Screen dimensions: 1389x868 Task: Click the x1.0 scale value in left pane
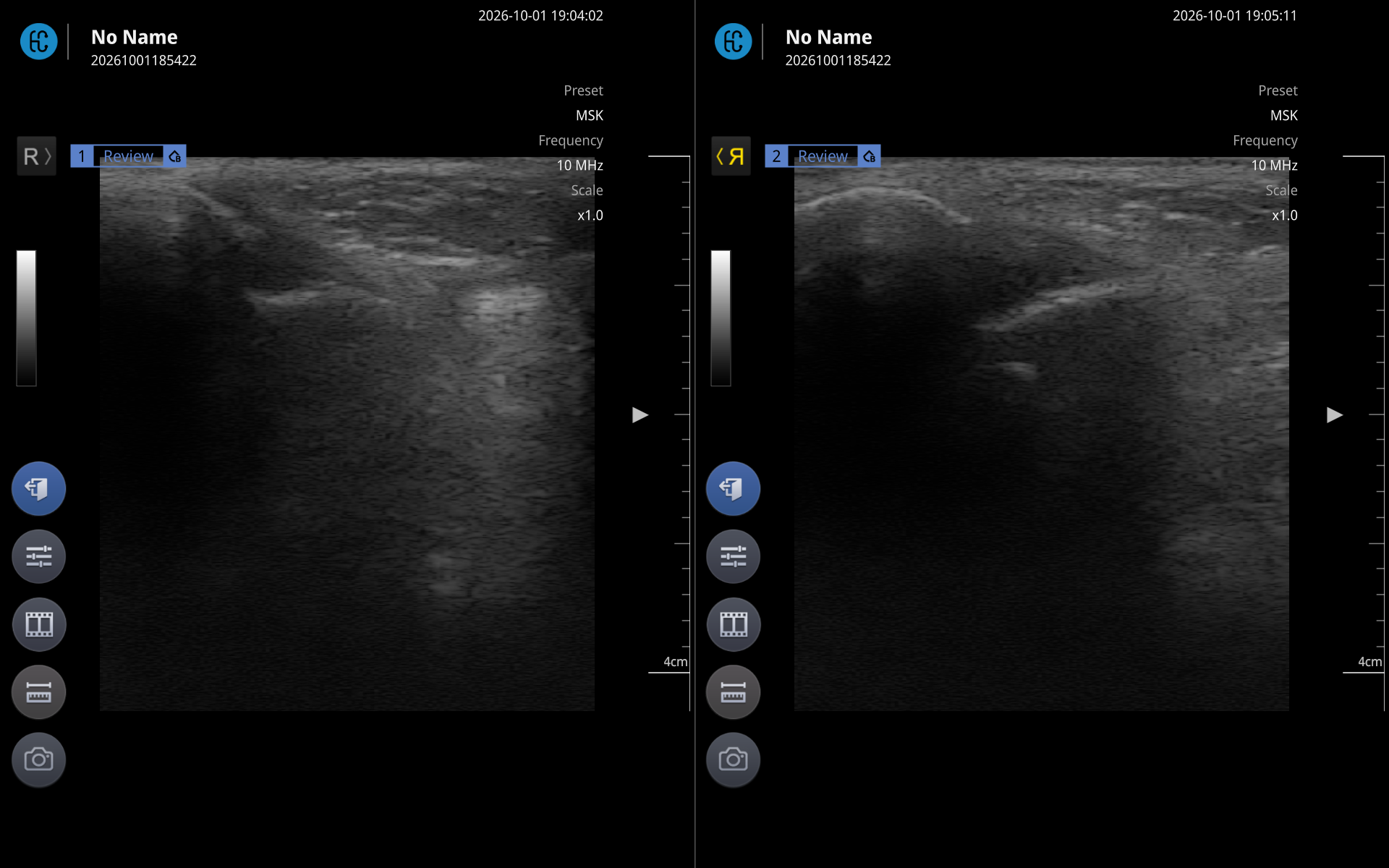590,216
